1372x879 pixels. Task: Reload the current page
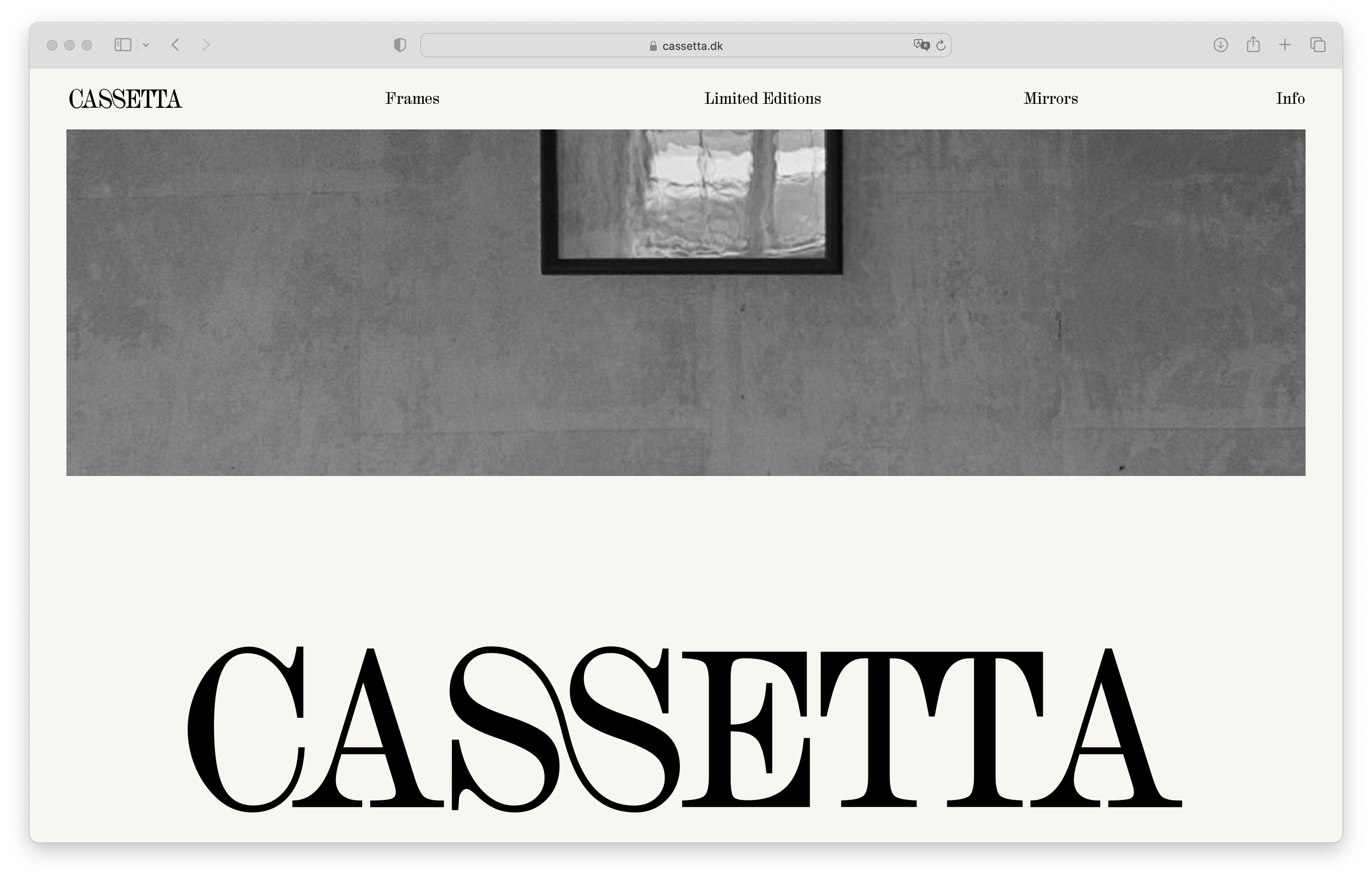pos(941,45)
